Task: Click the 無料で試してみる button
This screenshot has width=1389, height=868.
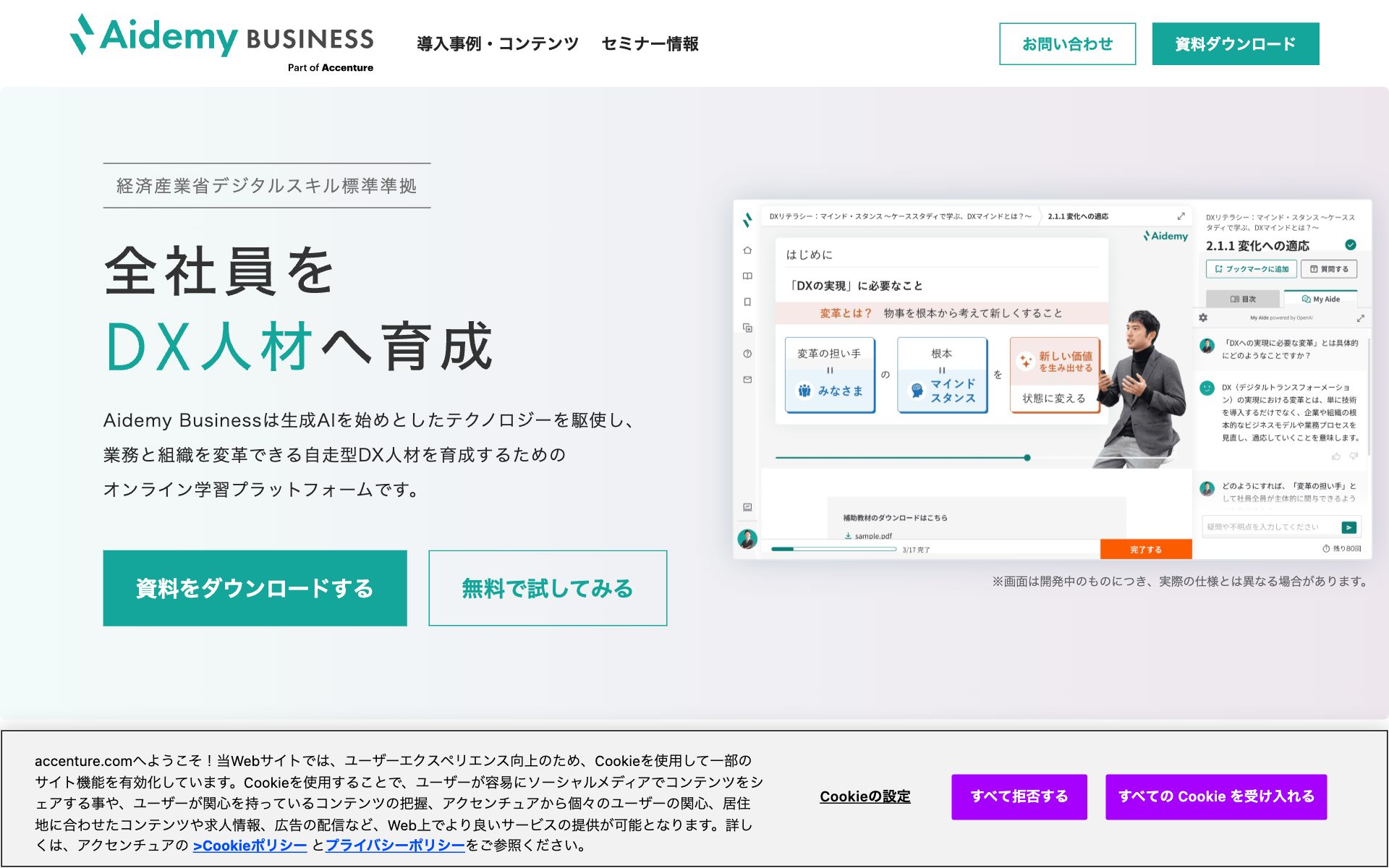Action: pos(548,588)
